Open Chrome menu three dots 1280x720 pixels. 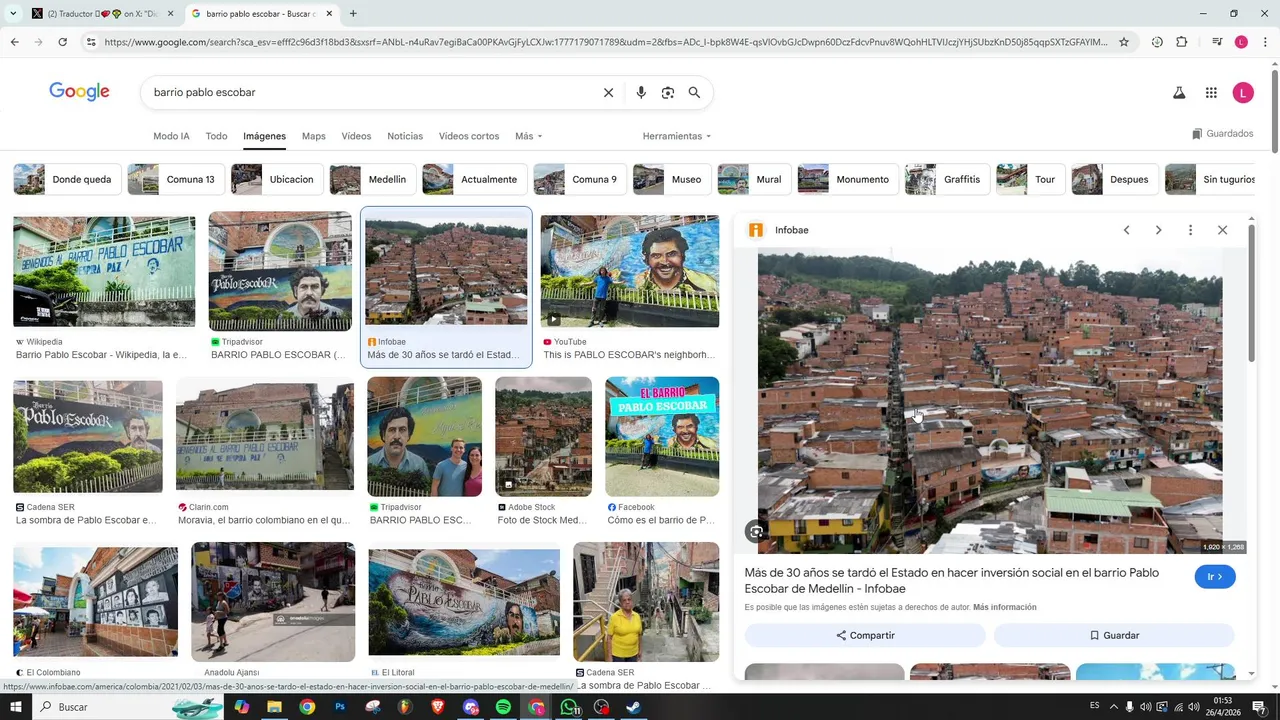pyautogui.click(x=1266, y=42)
